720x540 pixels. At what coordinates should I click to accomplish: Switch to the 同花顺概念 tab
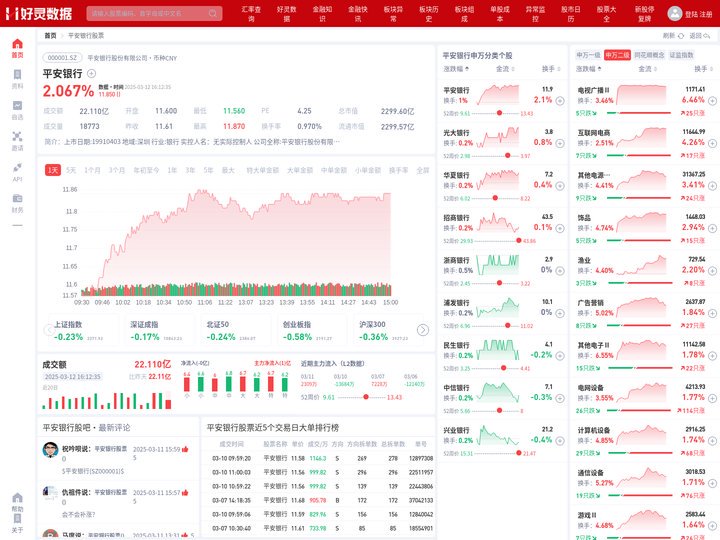click(649, 55)
